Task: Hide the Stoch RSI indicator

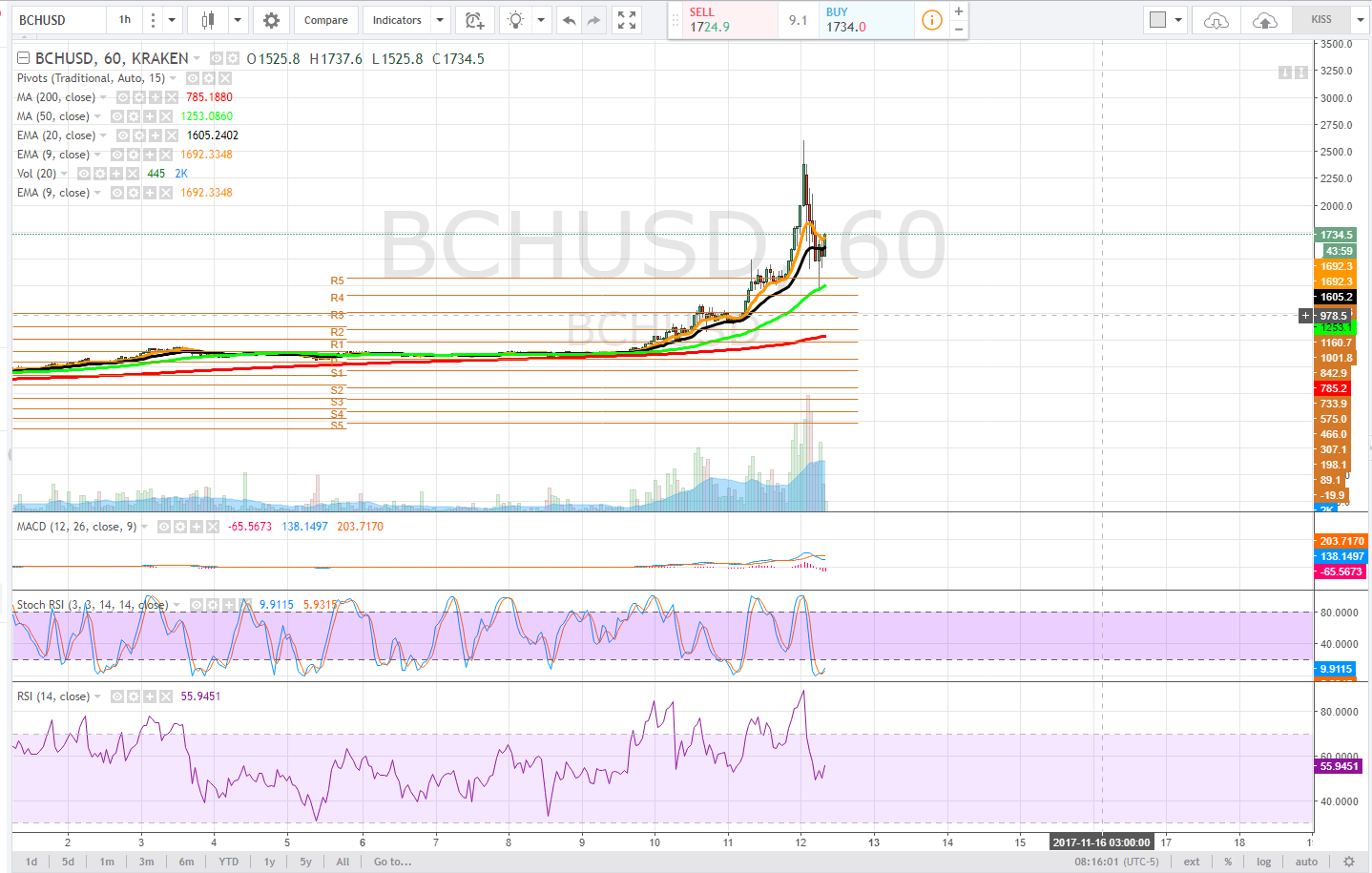Action: 196,605
